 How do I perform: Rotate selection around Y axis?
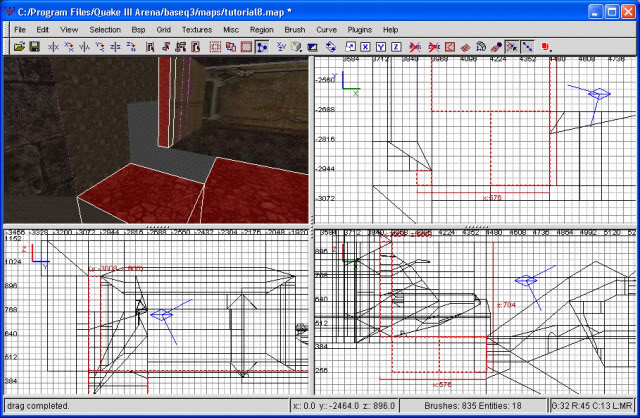[100, 47]
